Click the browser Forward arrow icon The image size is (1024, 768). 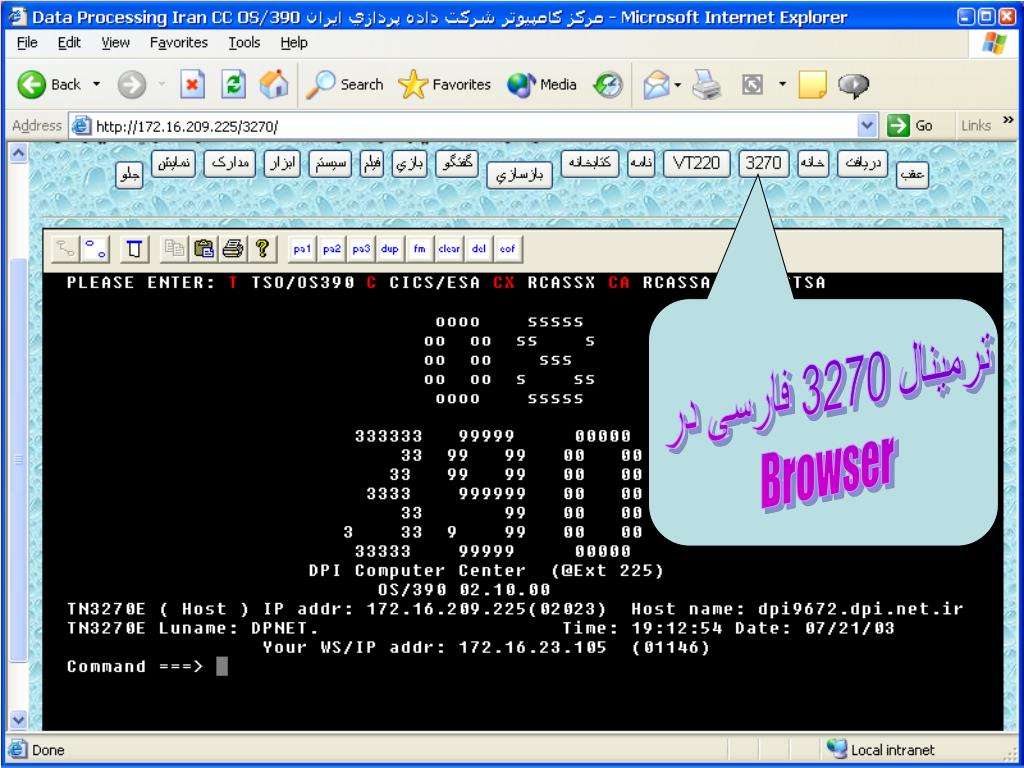click(x=131, y=85)
